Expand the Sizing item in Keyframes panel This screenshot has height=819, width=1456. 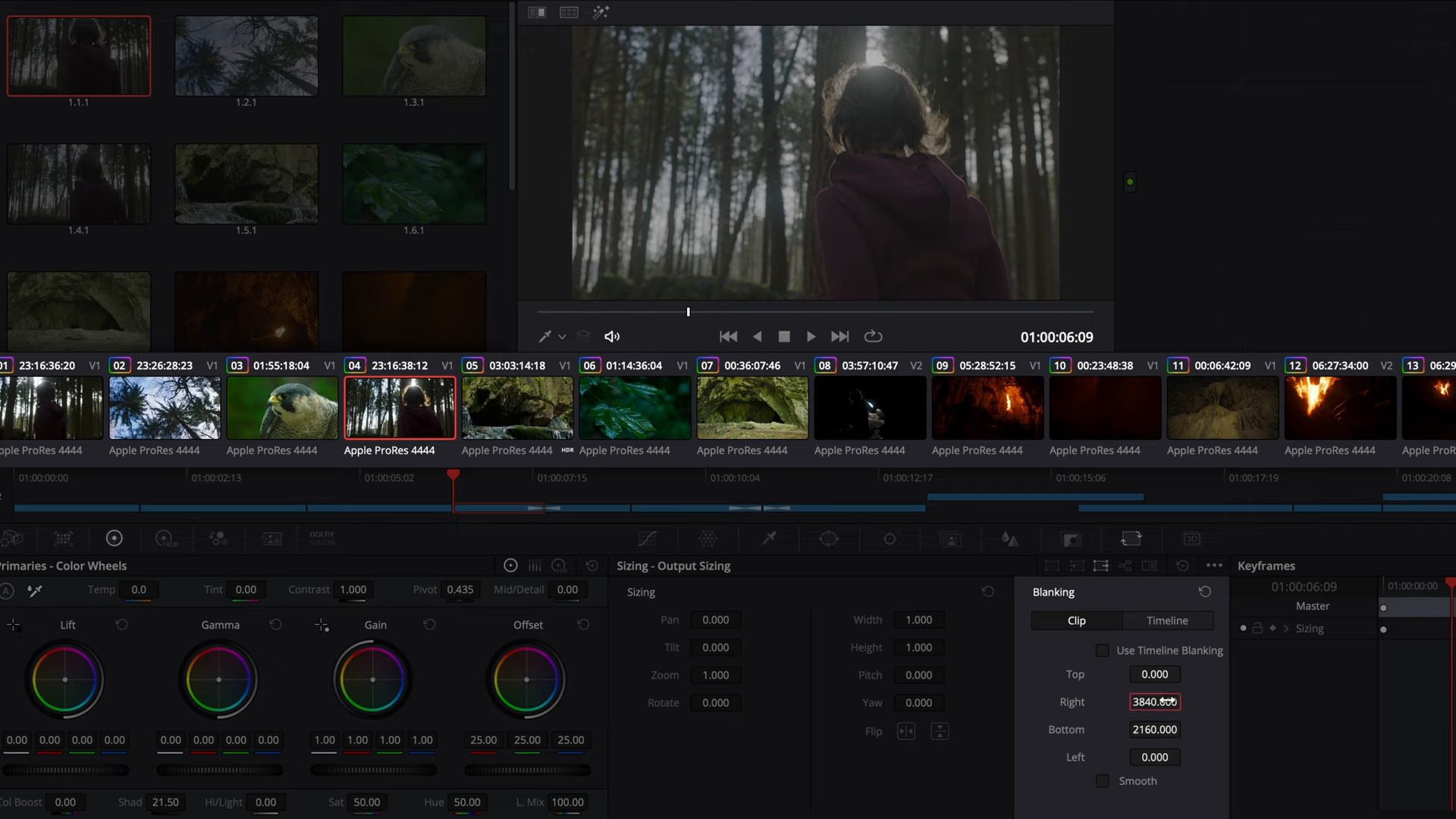coord(1285,628)
